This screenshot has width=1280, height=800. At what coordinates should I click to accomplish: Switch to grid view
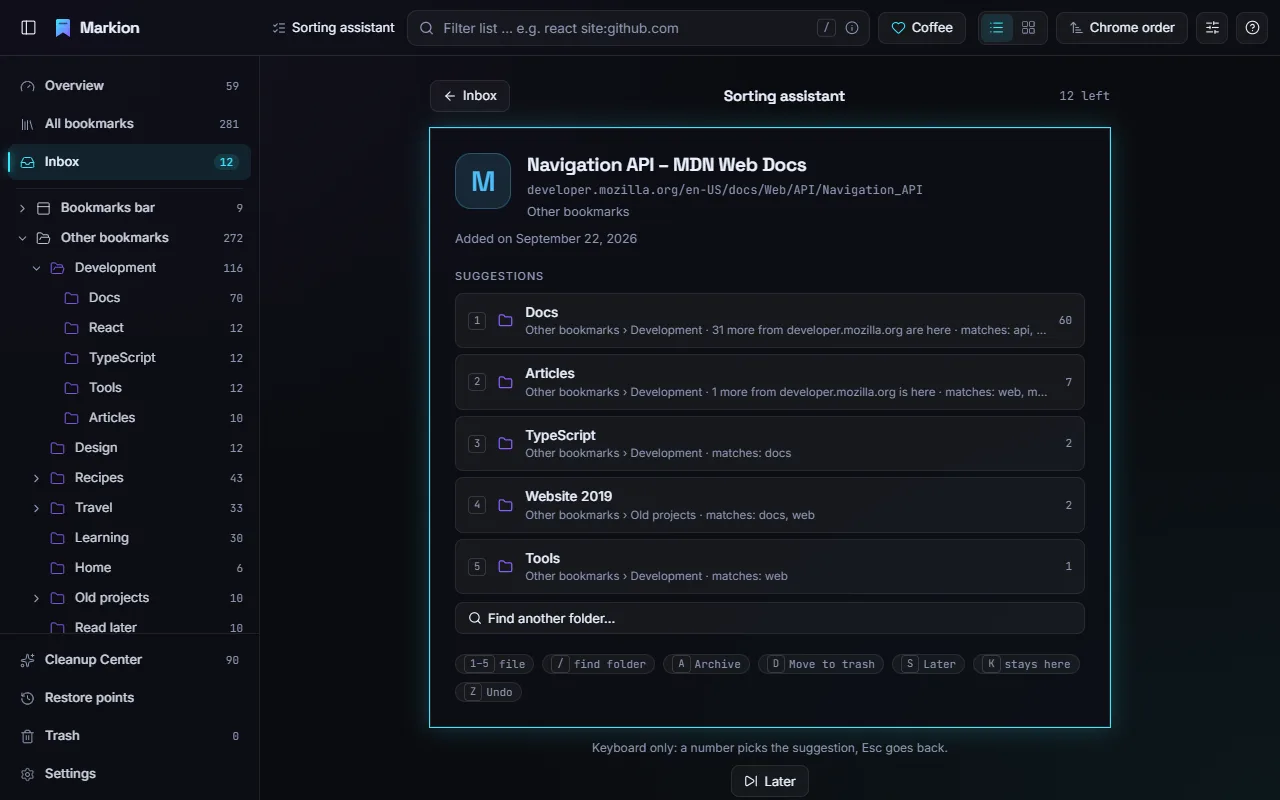[x=1028, y=28]
